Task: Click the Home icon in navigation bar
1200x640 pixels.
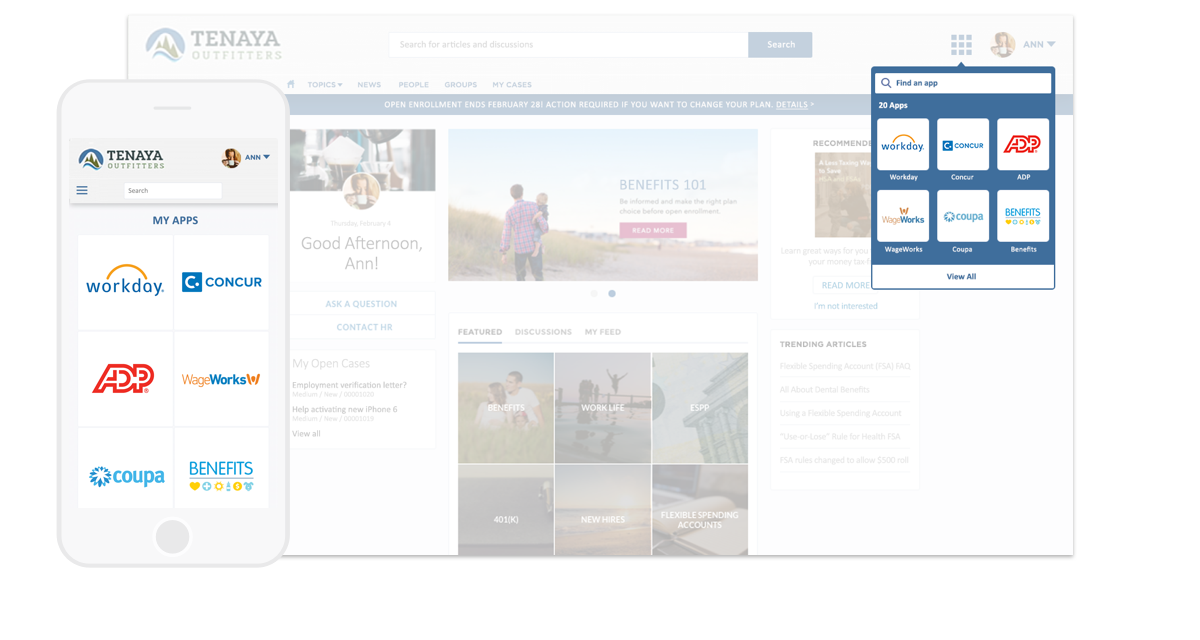Action: [x=291, y=84]
